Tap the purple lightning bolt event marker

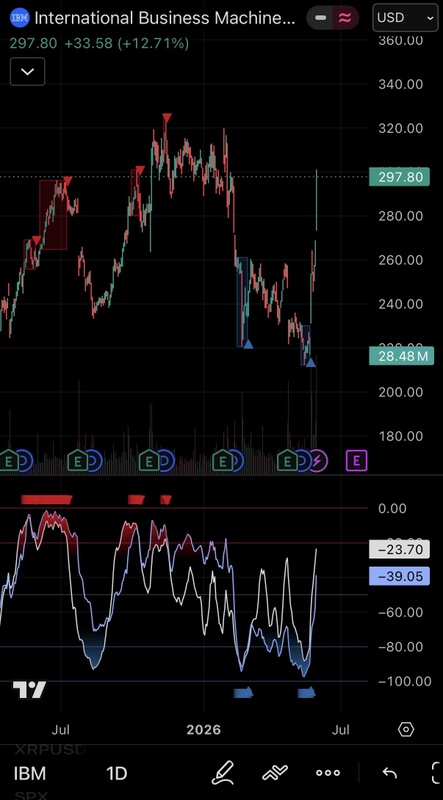click(x=317, y=461)
